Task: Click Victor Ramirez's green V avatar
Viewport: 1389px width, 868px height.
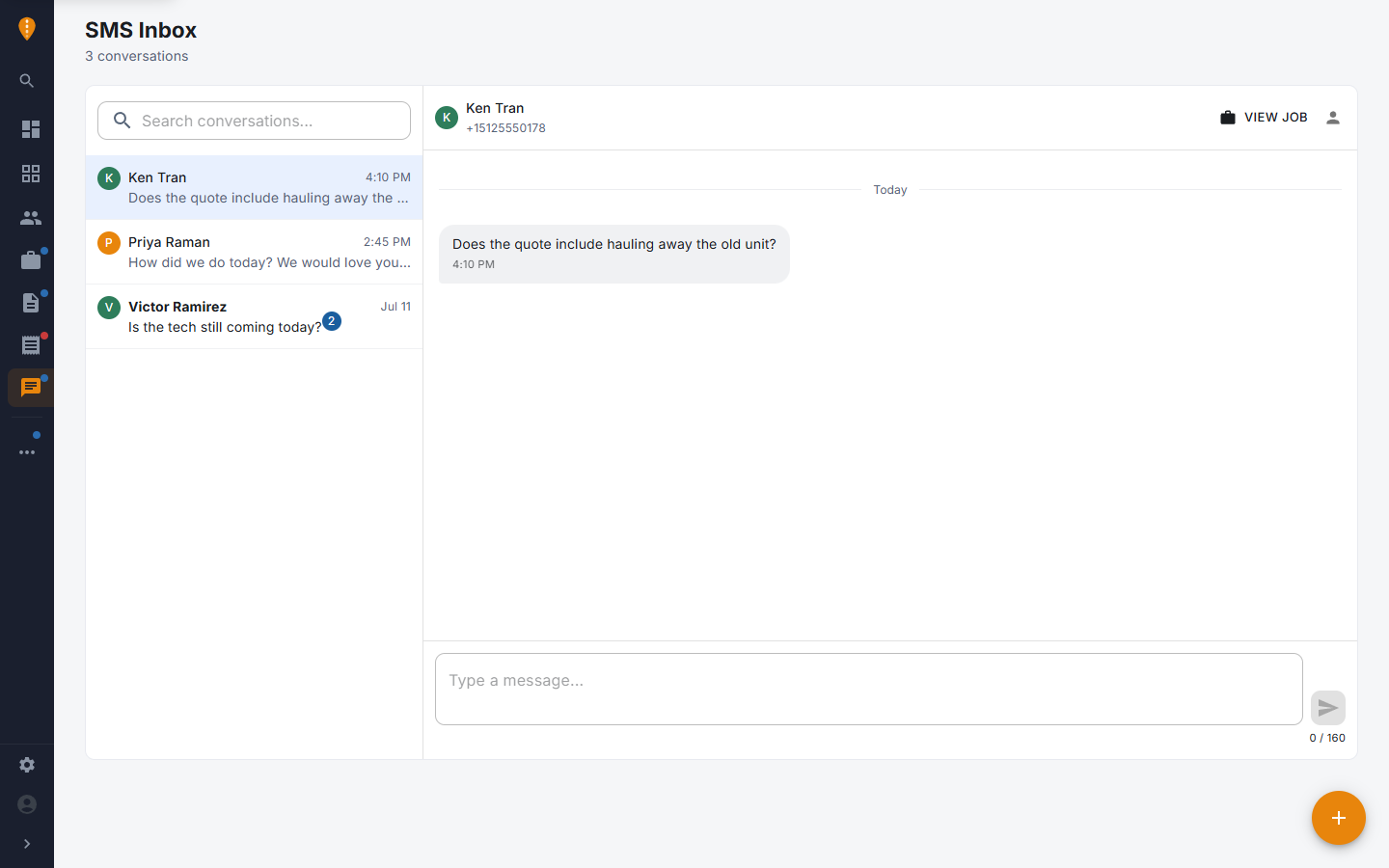Action: (x=109, y=308)
